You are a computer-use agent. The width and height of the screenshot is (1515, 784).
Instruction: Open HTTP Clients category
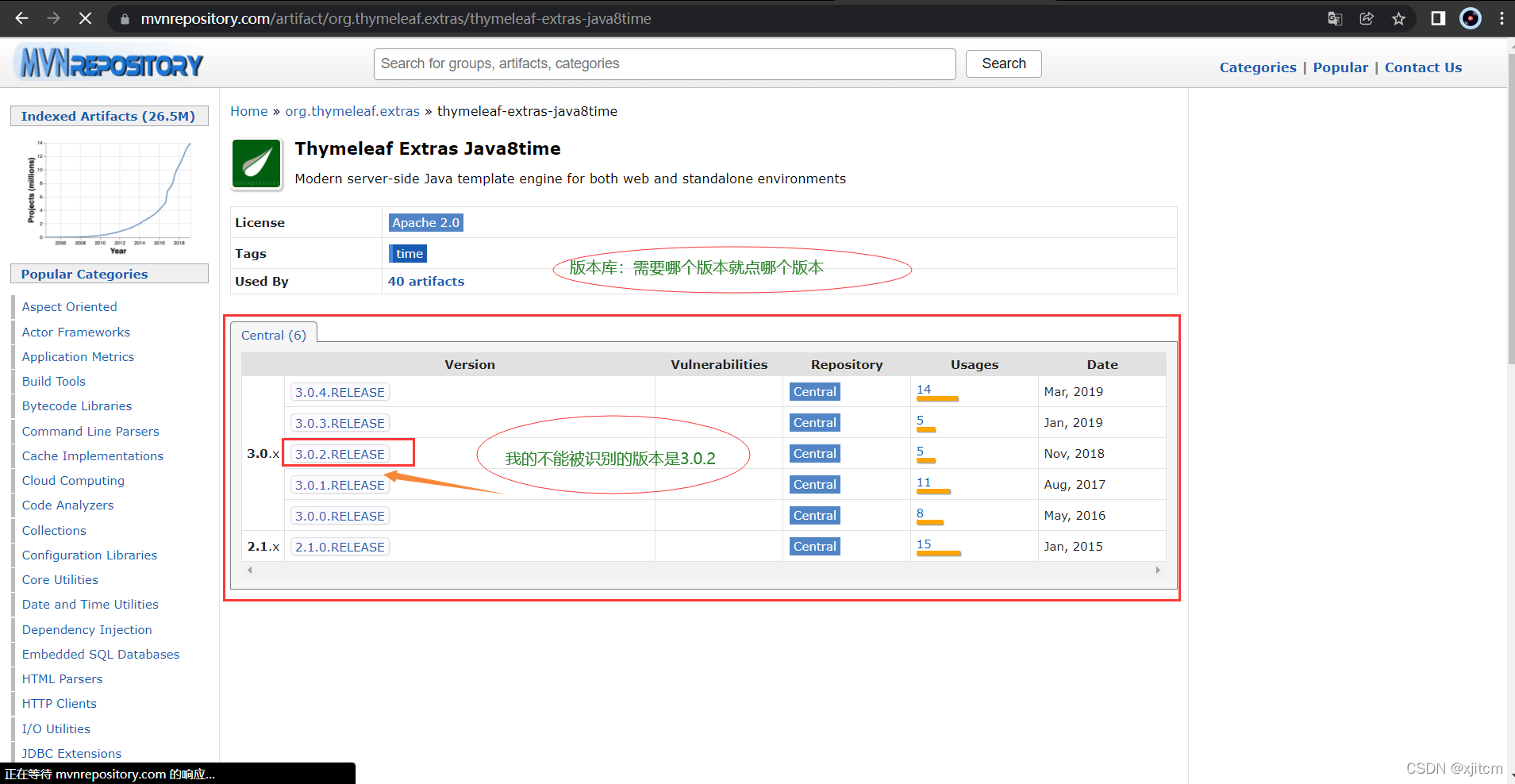click(x=59, y=703)
